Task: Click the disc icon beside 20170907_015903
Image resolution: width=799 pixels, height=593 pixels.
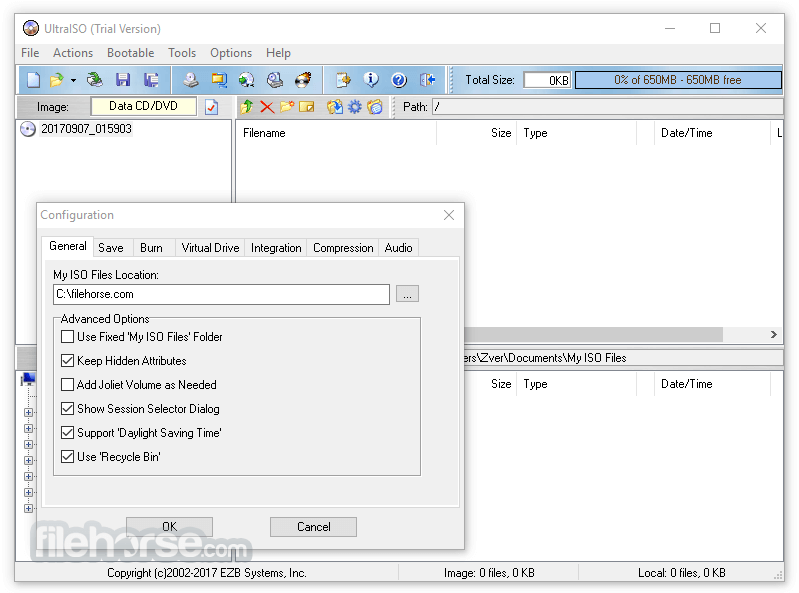Action: click(28, 129)
